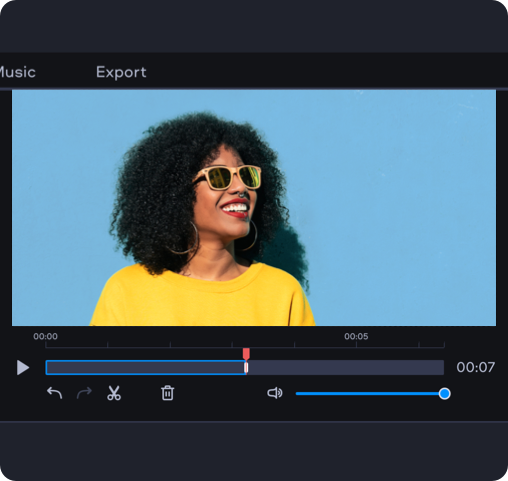Click the video preview of the smiling woman
This screenshot has height=481, width=508.
tap(254, 208)
